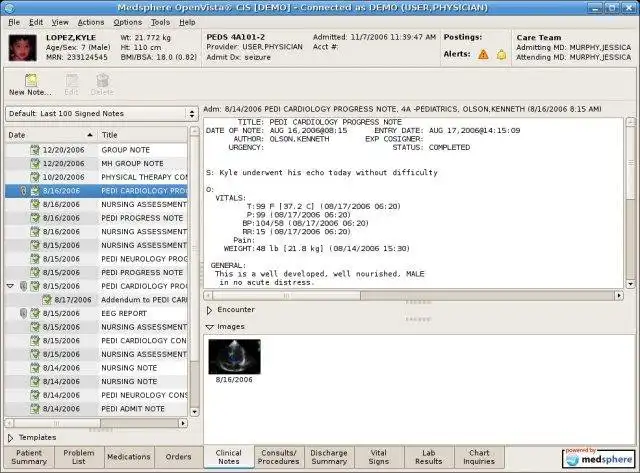The height and width of the screenshot is (473, 640).
Task: Click notes list vertical scrollbar thumb
Action: [195, 247]
